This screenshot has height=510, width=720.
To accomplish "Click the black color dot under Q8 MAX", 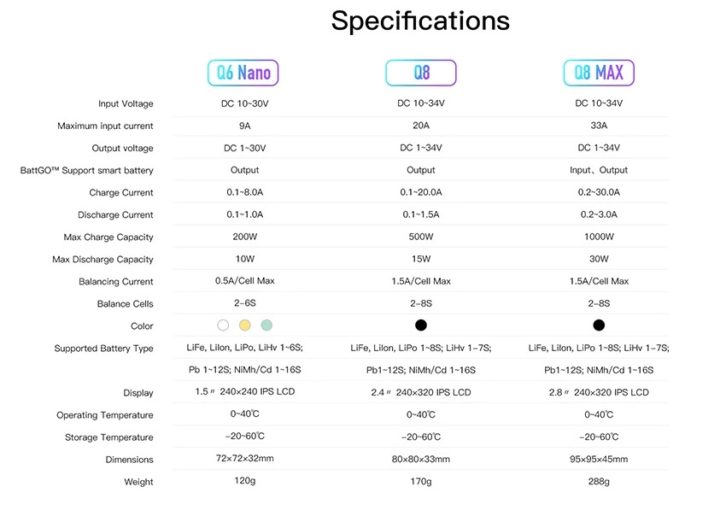I will click(599, 325).
